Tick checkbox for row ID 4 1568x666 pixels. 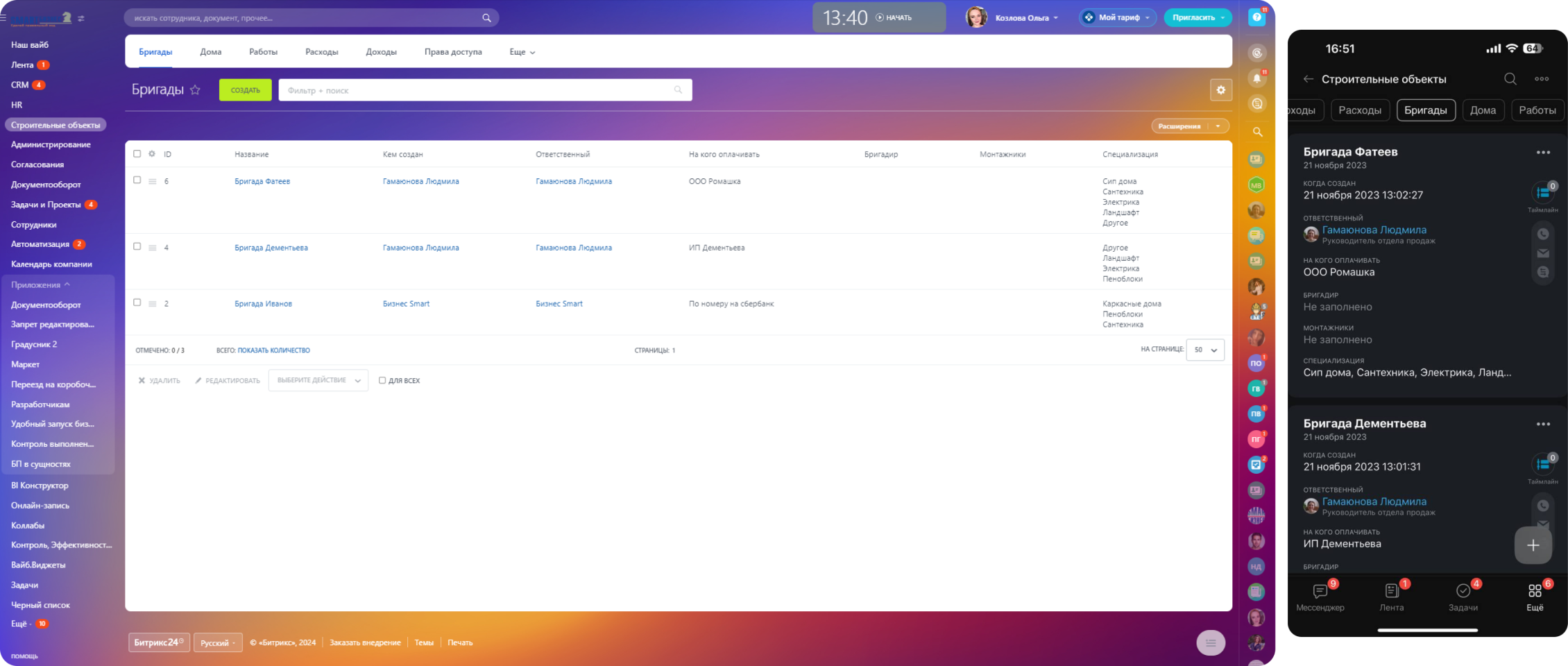[x=137, y=246]
